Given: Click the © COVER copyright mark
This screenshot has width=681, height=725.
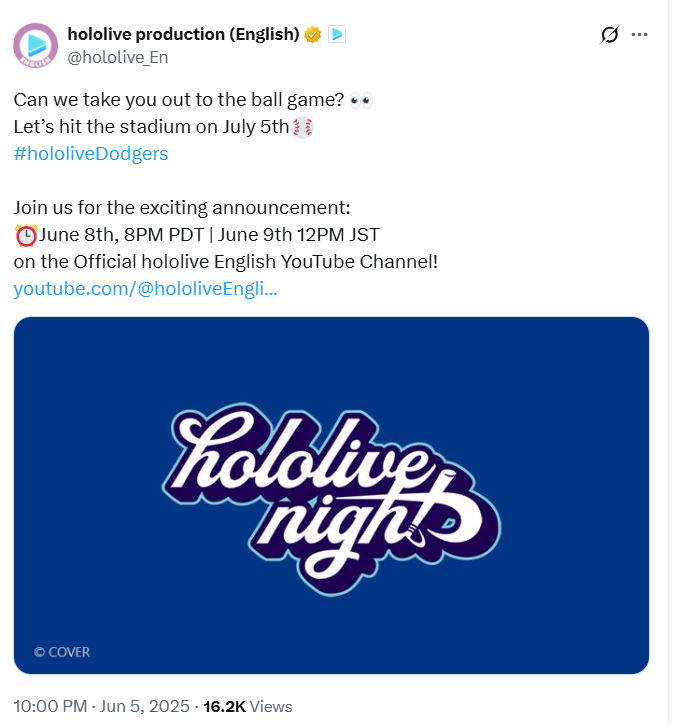Looking at the screenshot, I should coord(62,652).
